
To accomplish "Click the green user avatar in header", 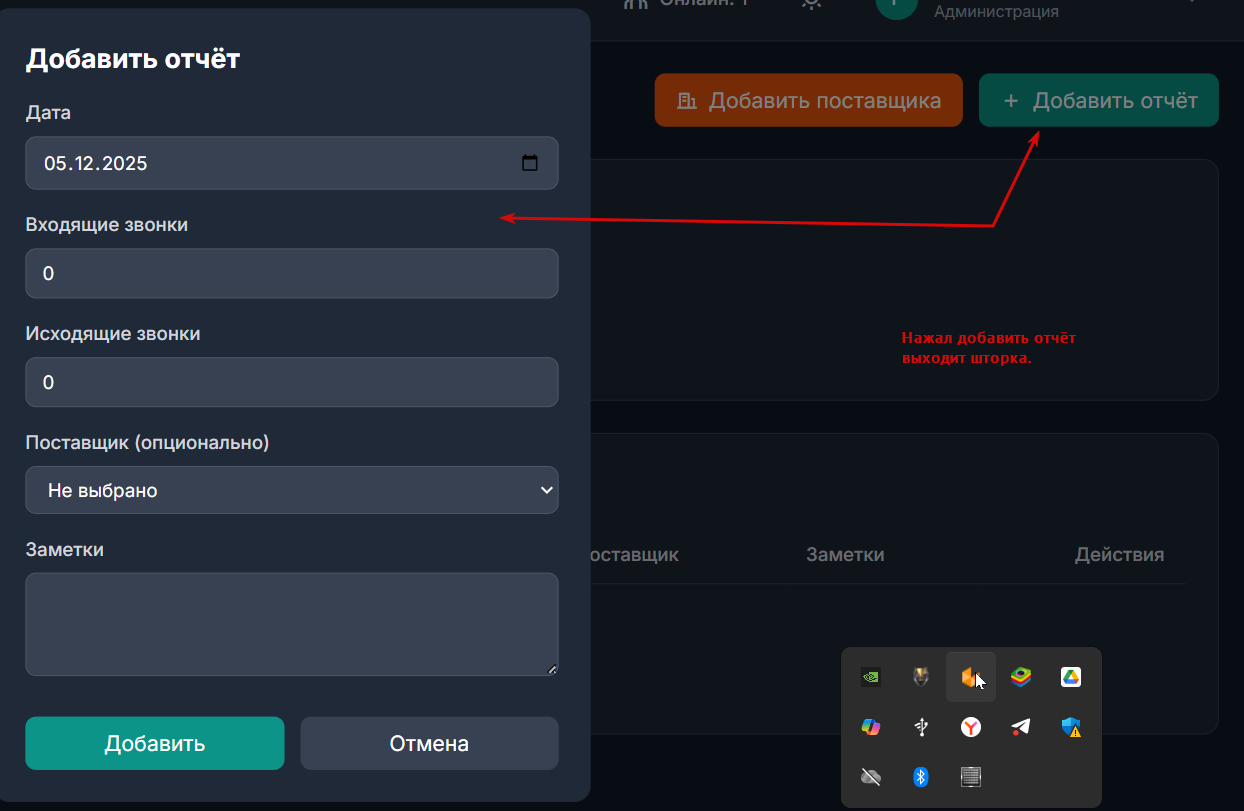I will pos(897,5).
